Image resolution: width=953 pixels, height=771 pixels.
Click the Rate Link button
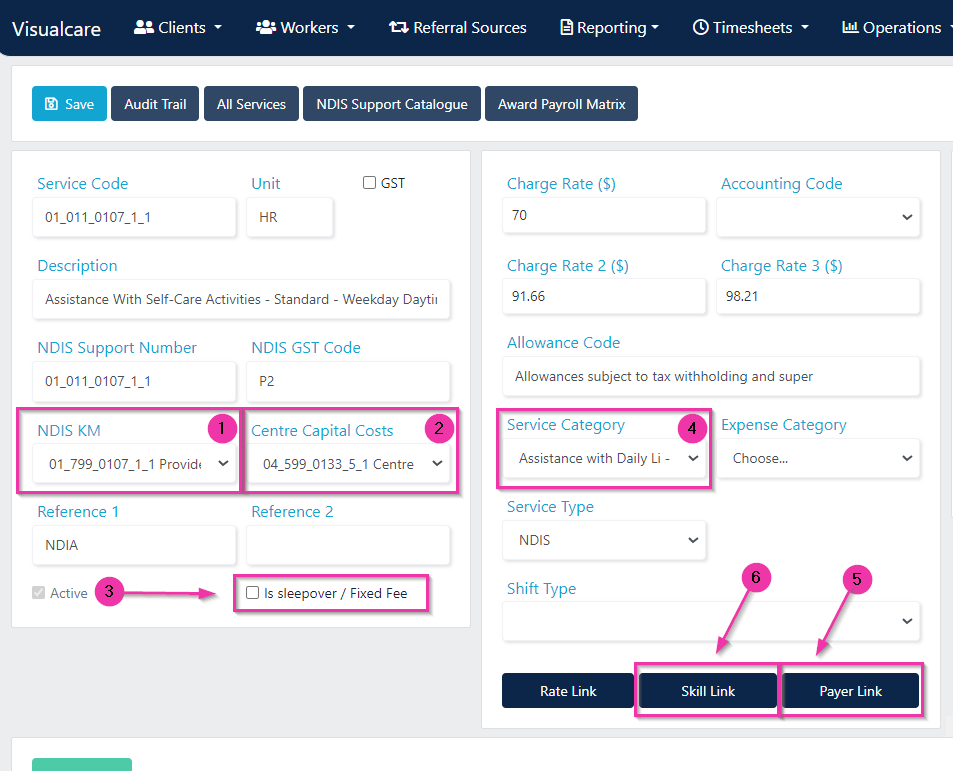[x=568, y=691]
